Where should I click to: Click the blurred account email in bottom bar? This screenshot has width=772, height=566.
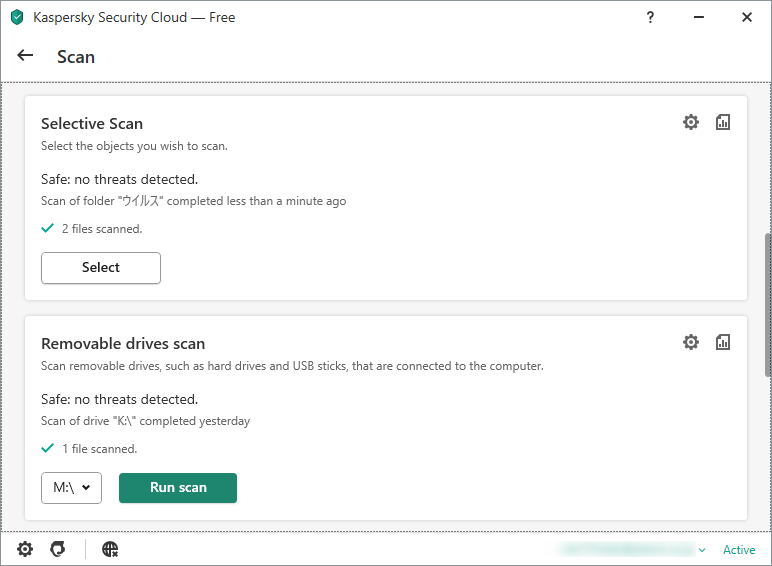pyautogui.click(x=627, y=549)
